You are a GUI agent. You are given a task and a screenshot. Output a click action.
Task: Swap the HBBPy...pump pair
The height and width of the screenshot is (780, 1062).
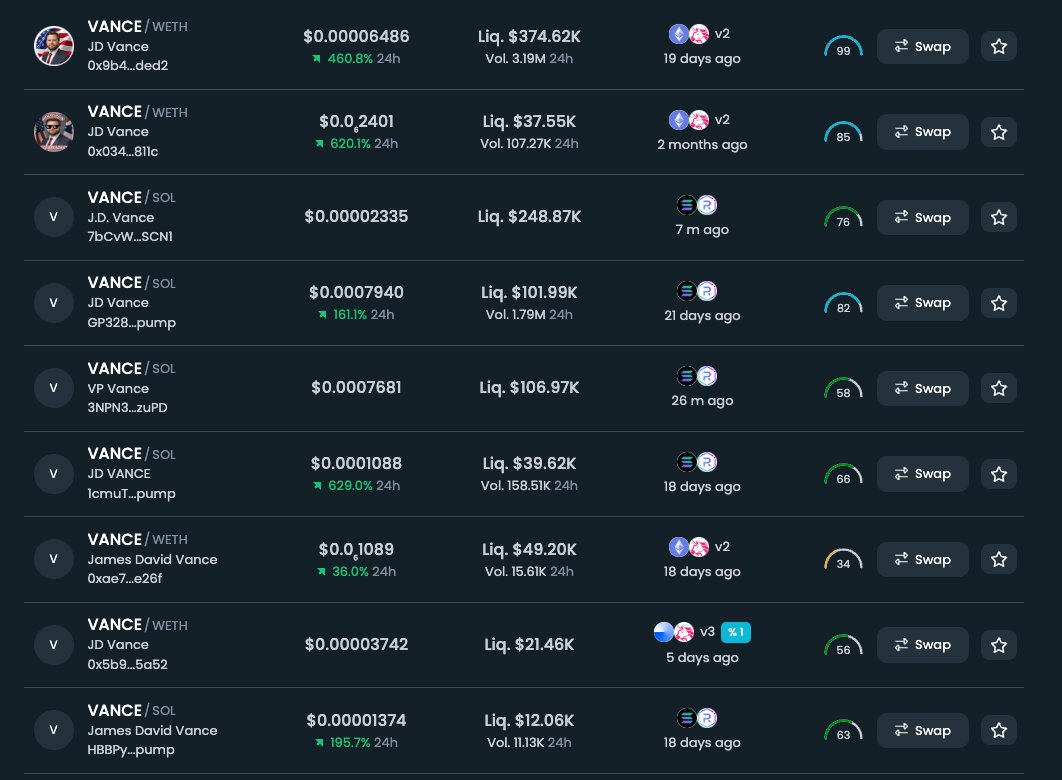point(922,731)
